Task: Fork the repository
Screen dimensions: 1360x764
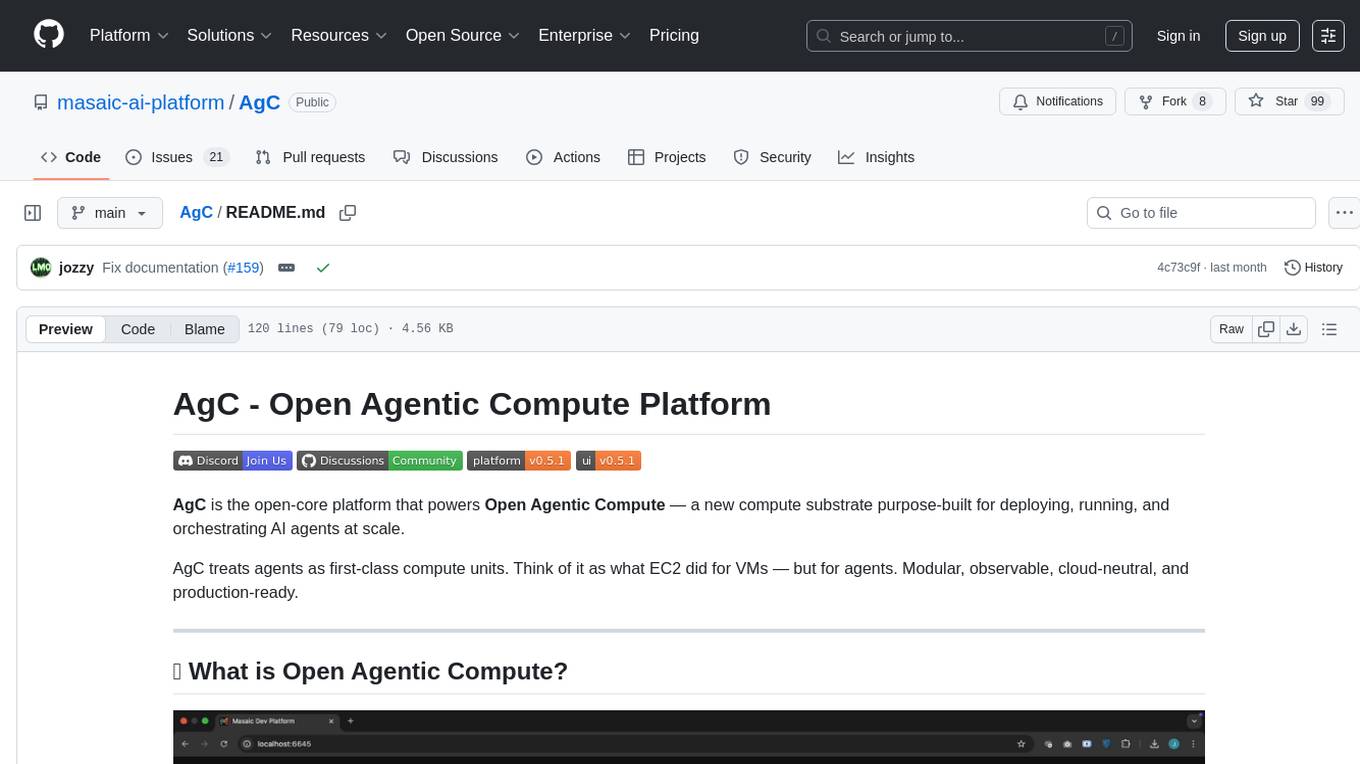Action: (1175, 101)
